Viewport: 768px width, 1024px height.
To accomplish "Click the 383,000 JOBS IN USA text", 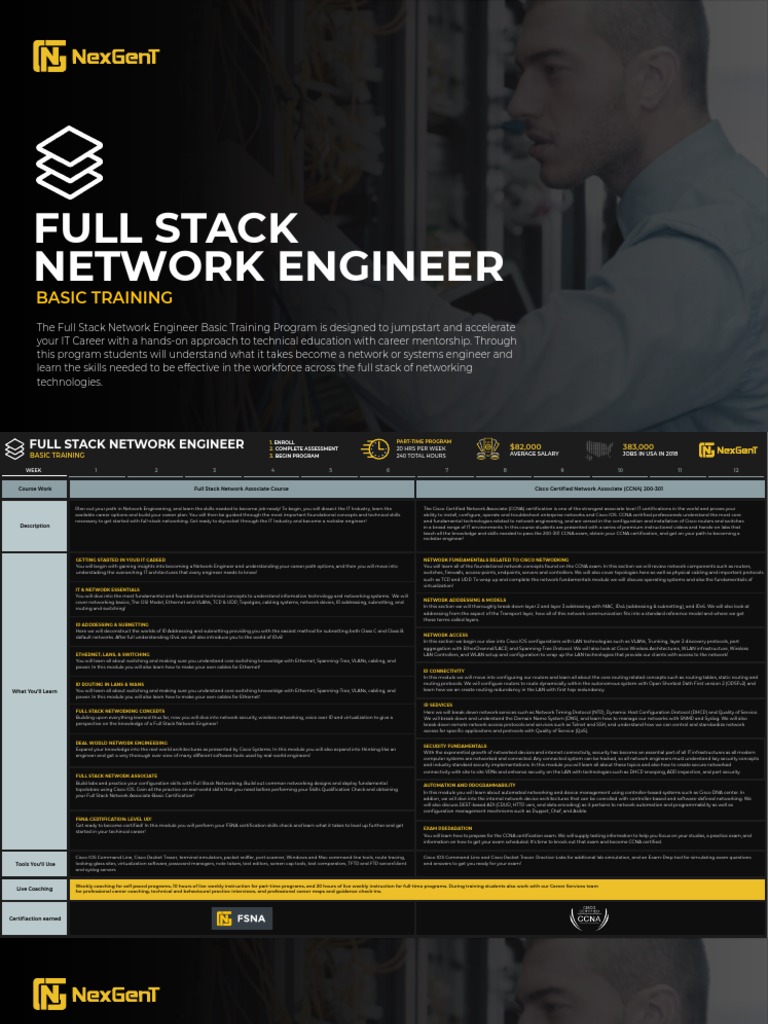I will pyautogui.click(x=650, y=449).
